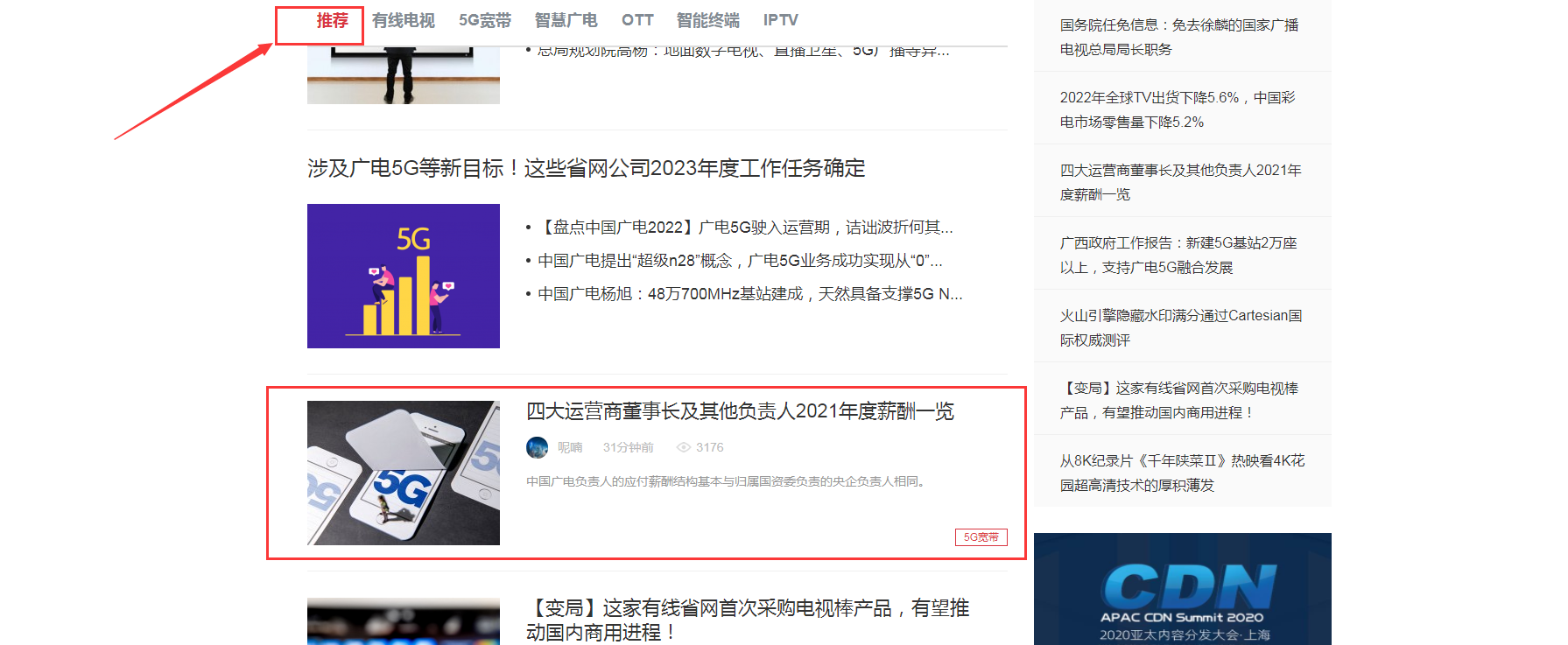Open sidebar link 2022年全球TV出货下降5.6%
Screen dimensions: 1568x645
1178,110
